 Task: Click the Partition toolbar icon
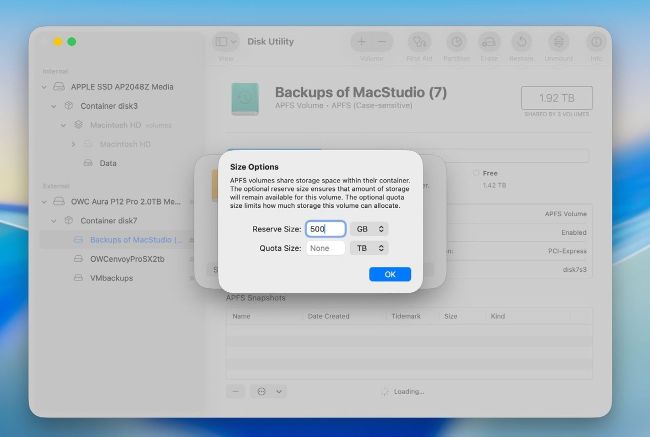tap(455, 43)
